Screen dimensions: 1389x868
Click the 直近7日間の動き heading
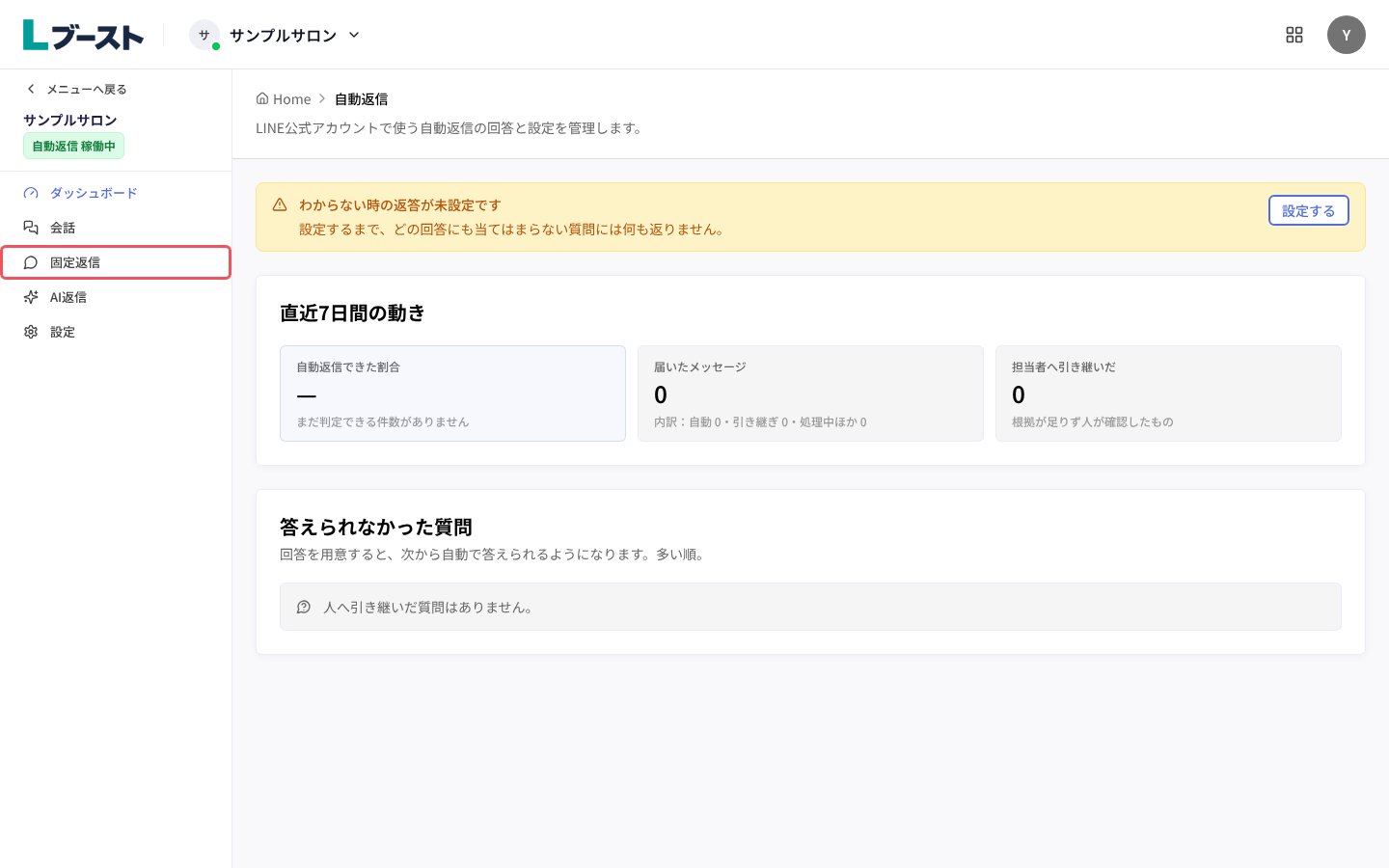pos(352,312)
